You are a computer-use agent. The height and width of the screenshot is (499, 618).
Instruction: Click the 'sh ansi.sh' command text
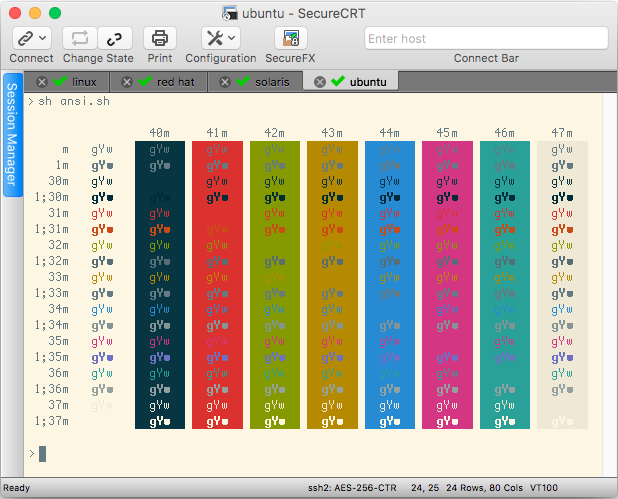point(74,101)
